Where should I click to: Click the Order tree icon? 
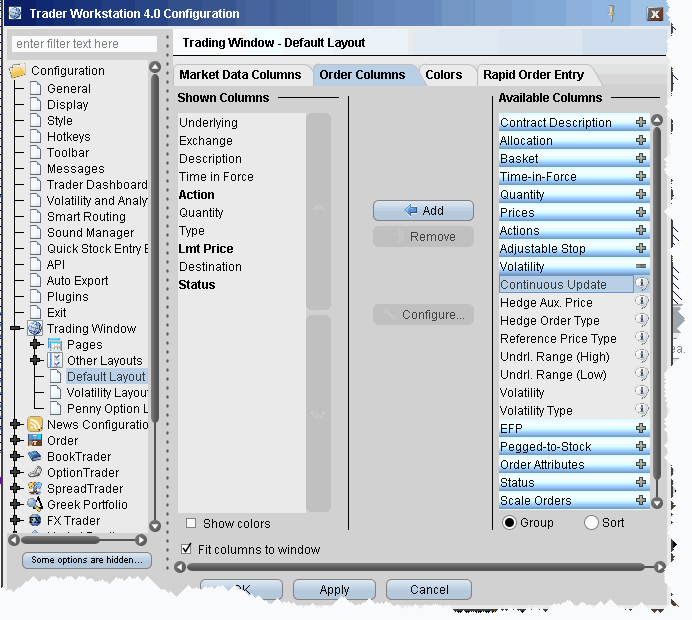[x=35, y=440]
